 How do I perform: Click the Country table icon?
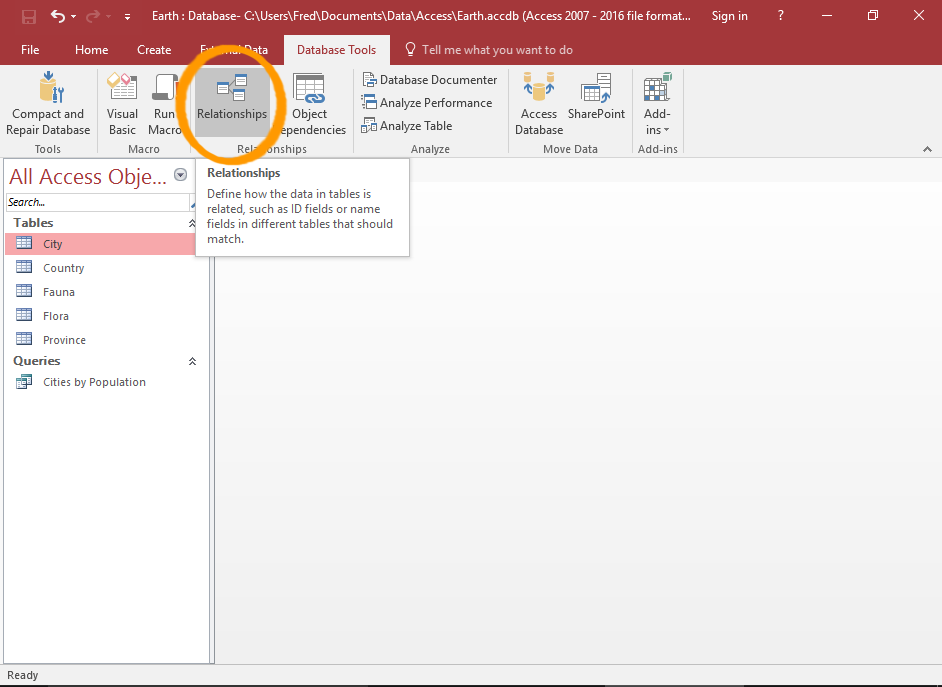pos(24,267)
